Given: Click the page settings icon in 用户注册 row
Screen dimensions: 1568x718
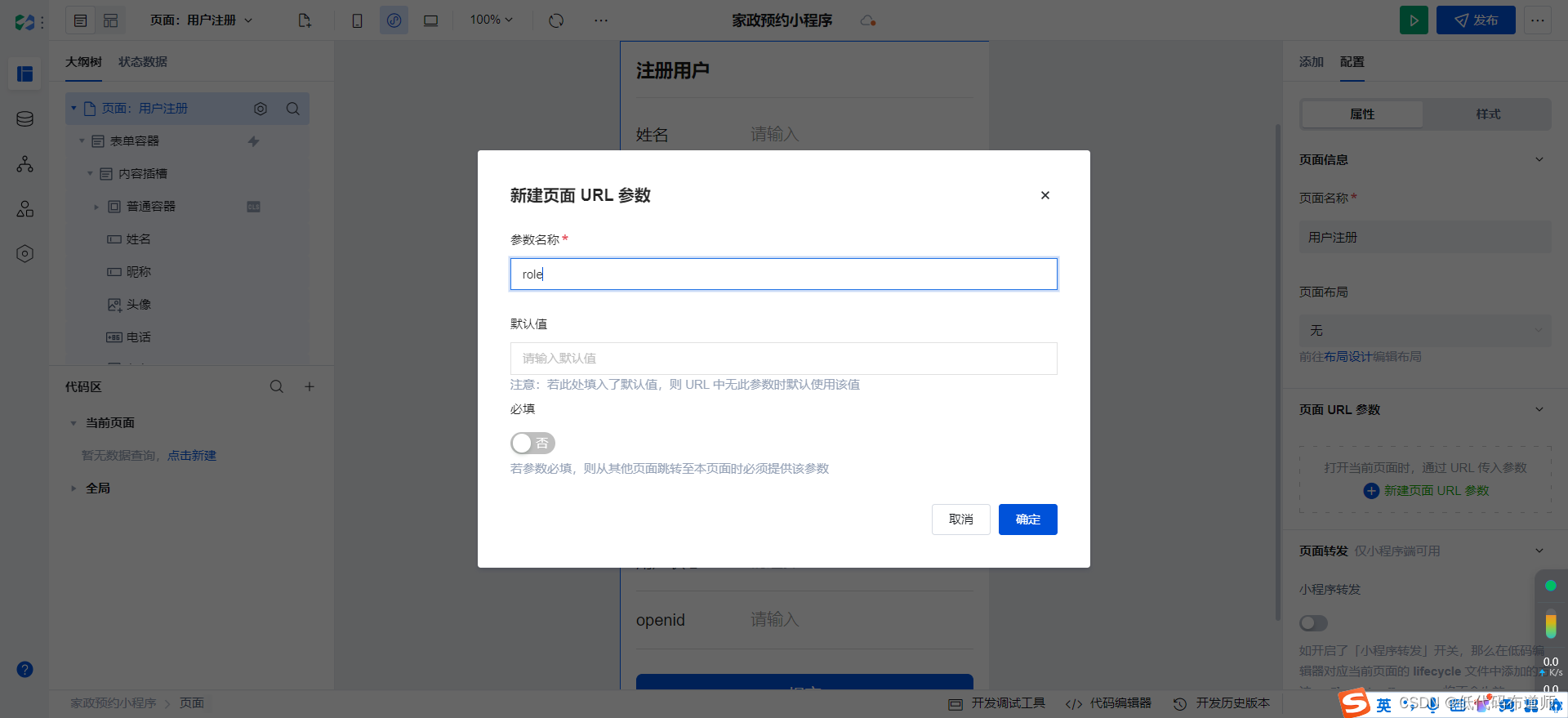Looking at the screenshot, I should pos(261,109).
